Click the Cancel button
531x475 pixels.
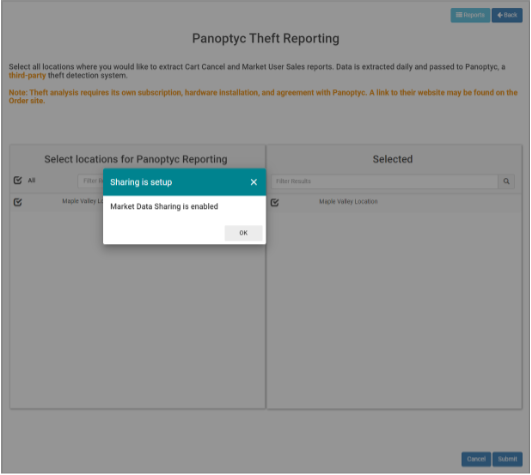(x=476, y=459)
